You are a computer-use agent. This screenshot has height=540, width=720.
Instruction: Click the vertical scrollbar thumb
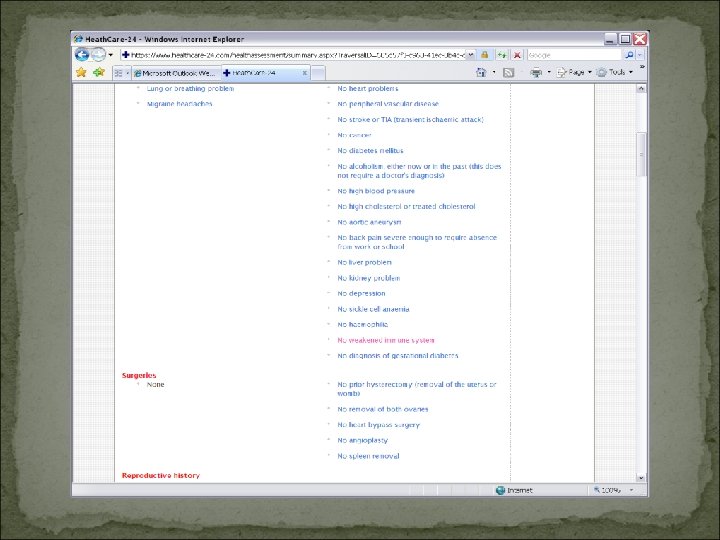641,155
